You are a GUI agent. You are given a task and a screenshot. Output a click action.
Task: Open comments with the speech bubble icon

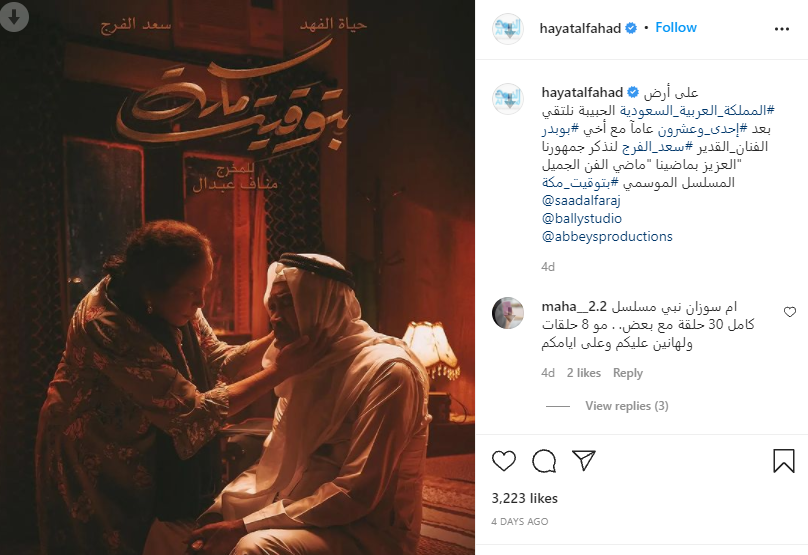point(544,461)
